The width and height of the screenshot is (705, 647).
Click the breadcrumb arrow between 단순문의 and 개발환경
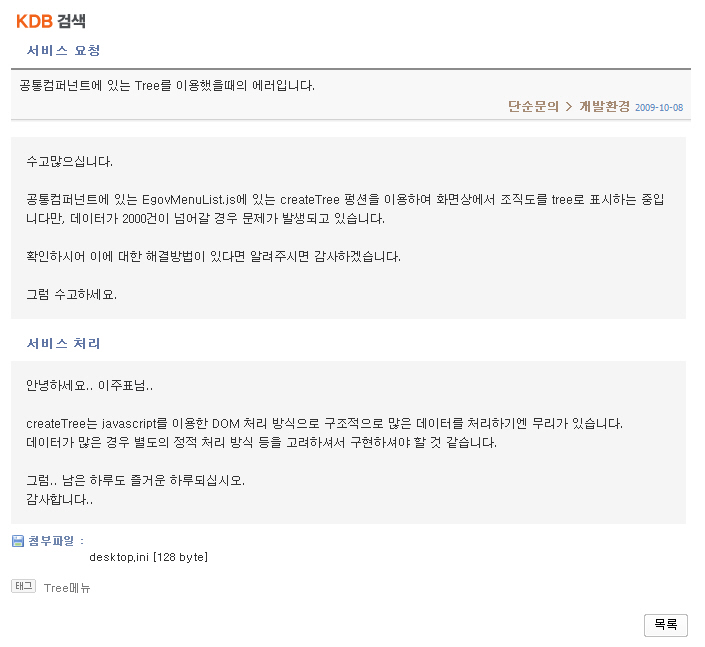click(568, 106)
